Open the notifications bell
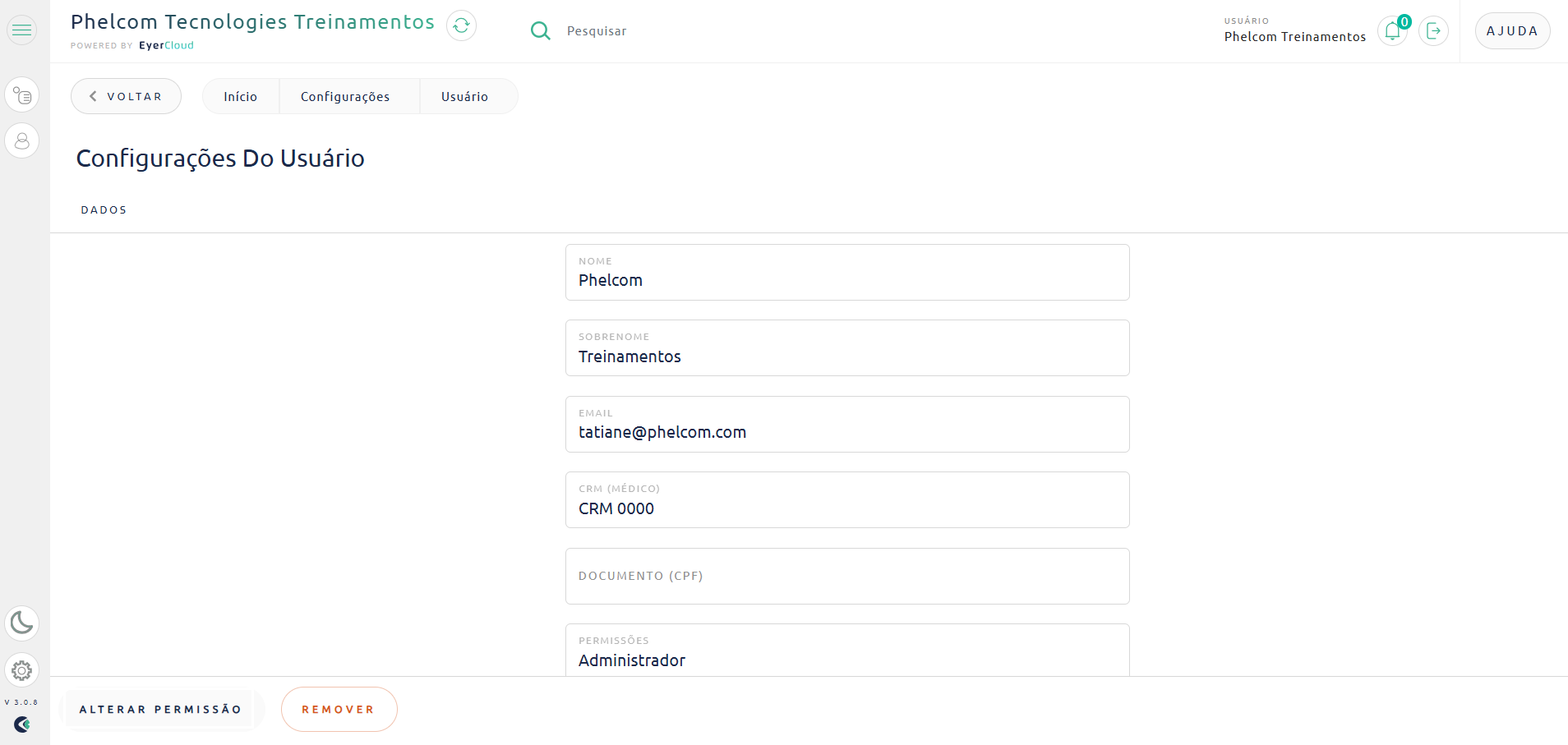The width and height of the screenshot is (1568, 745). (1392, 31)
